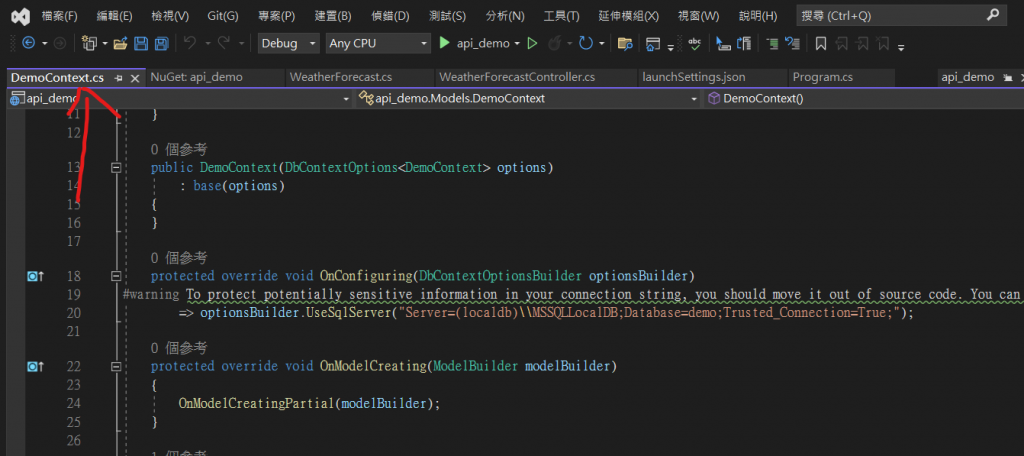Open the 工具(T) menu

561,16
